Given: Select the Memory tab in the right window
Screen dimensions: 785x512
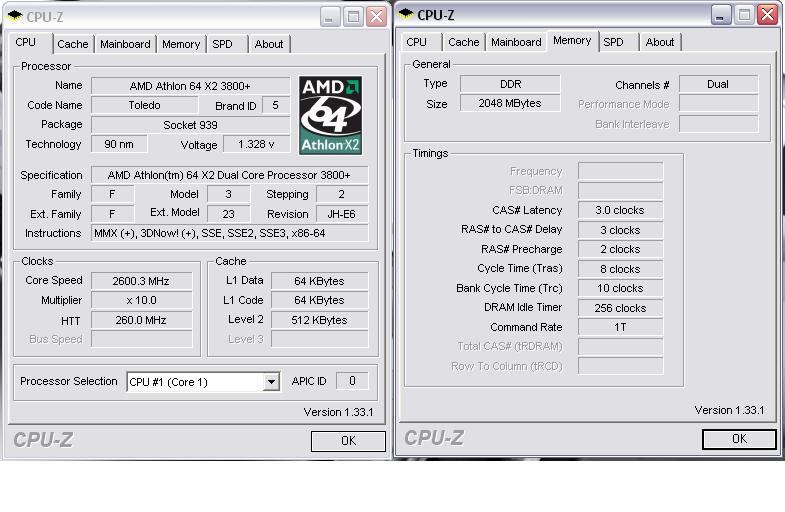Looking at the screenshot, I should 572,41.
